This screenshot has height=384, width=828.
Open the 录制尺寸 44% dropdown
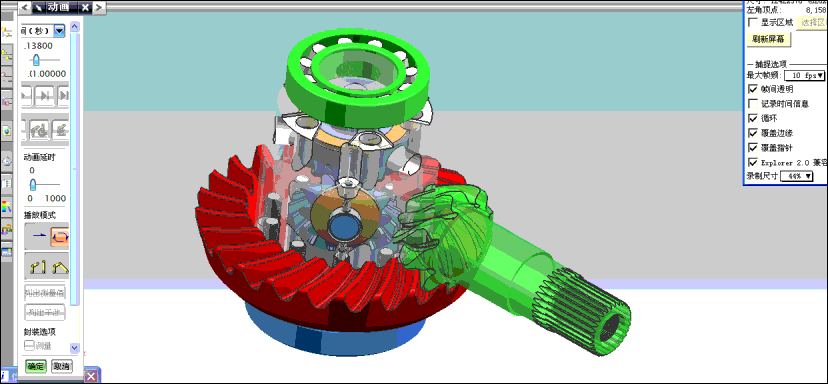point(796,176)
